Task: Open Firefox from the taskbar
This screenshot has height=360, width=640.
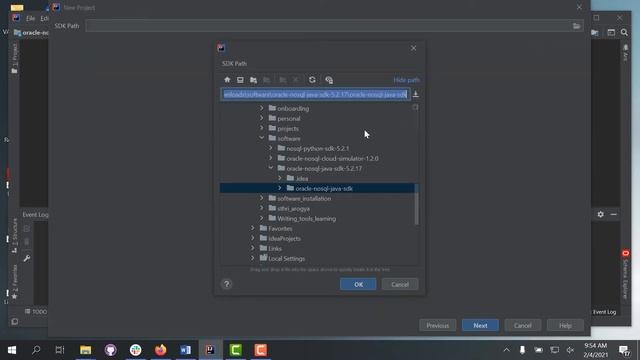Action: [160, 350]
